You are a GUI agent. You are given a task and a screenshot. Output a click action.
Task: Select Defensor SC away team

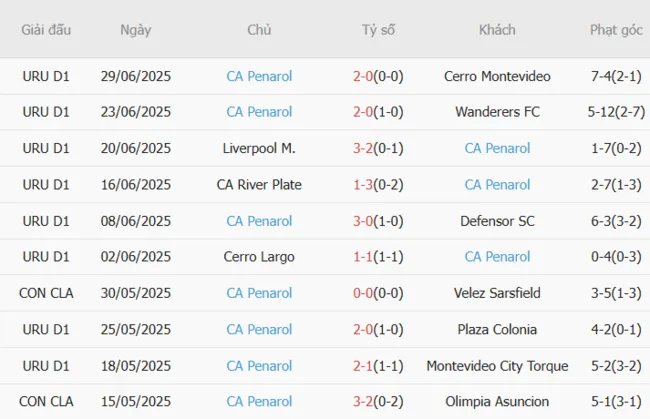pyautogui.click(x=497, y=220)
